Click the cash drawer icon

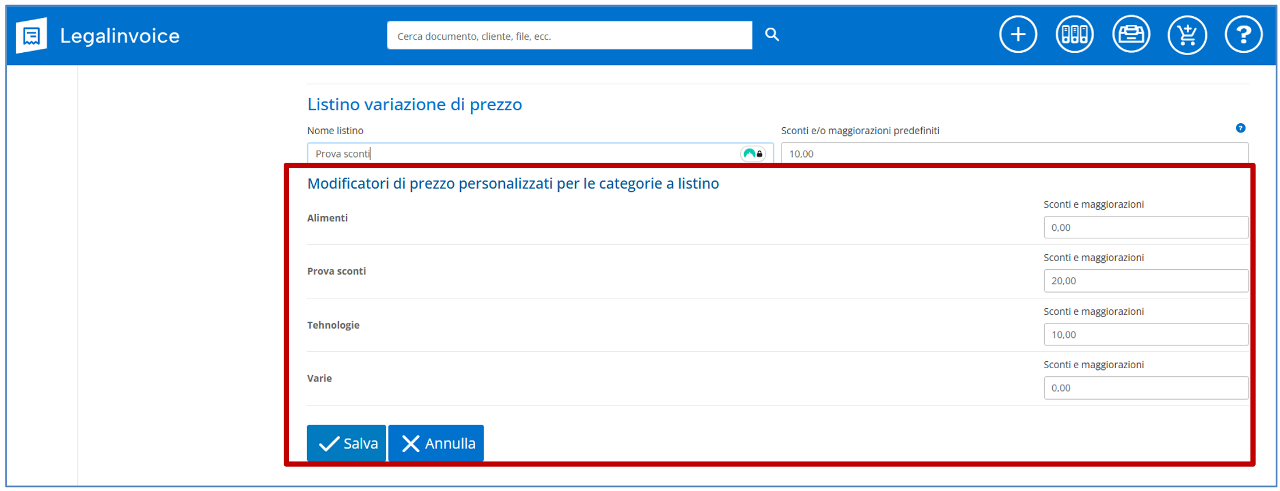(x=1131, y=35)
